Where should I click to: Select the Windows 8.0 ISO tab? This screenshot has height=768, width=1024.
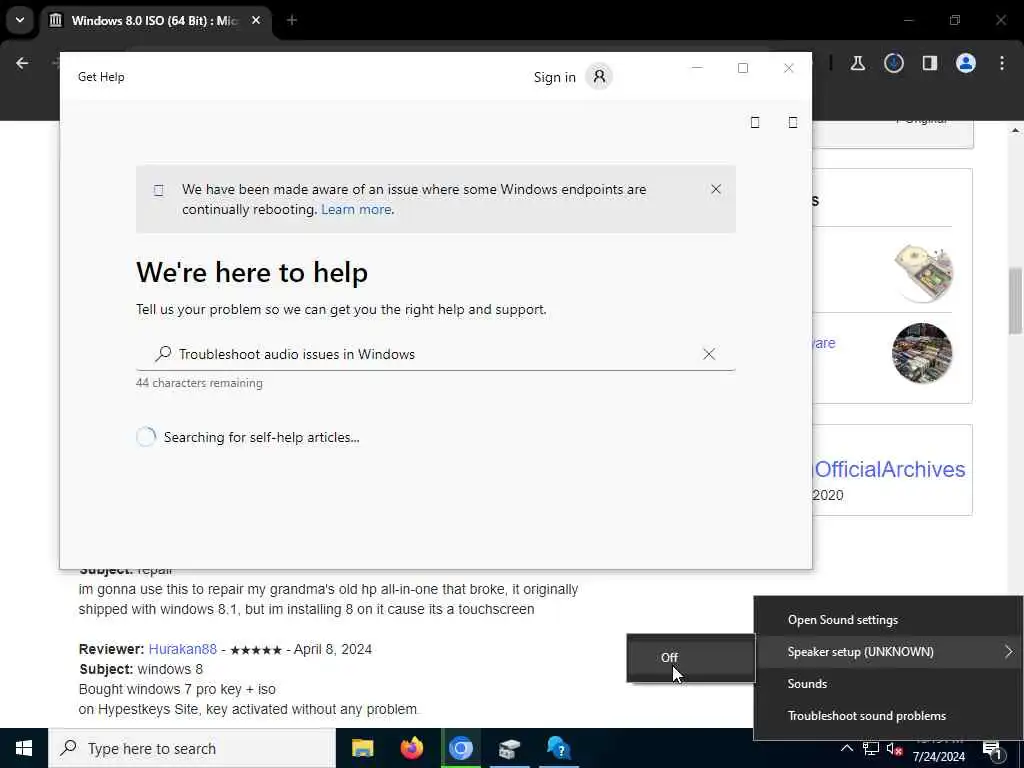pos(155,20)
